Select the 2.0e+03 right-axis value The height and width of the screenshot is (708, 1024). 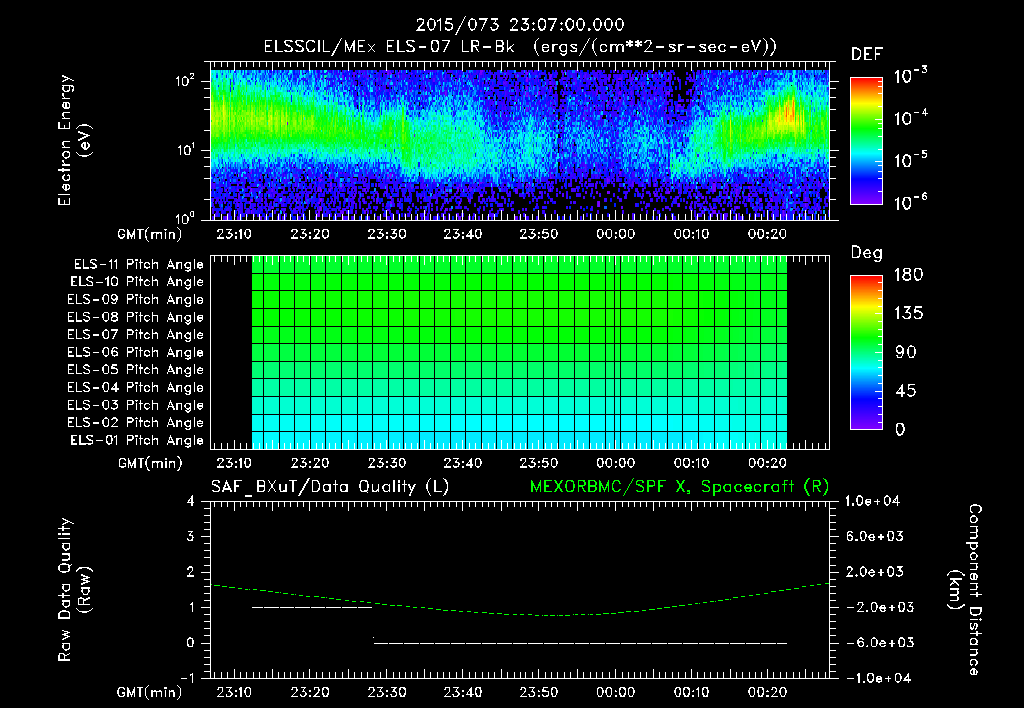[876, 571]
